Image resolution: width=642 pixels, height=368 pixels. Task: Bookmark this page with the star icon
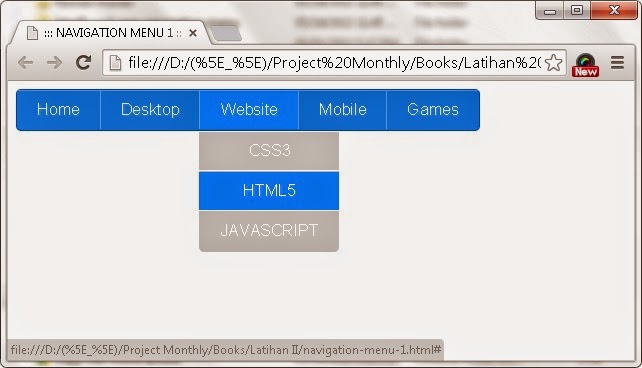553,63
